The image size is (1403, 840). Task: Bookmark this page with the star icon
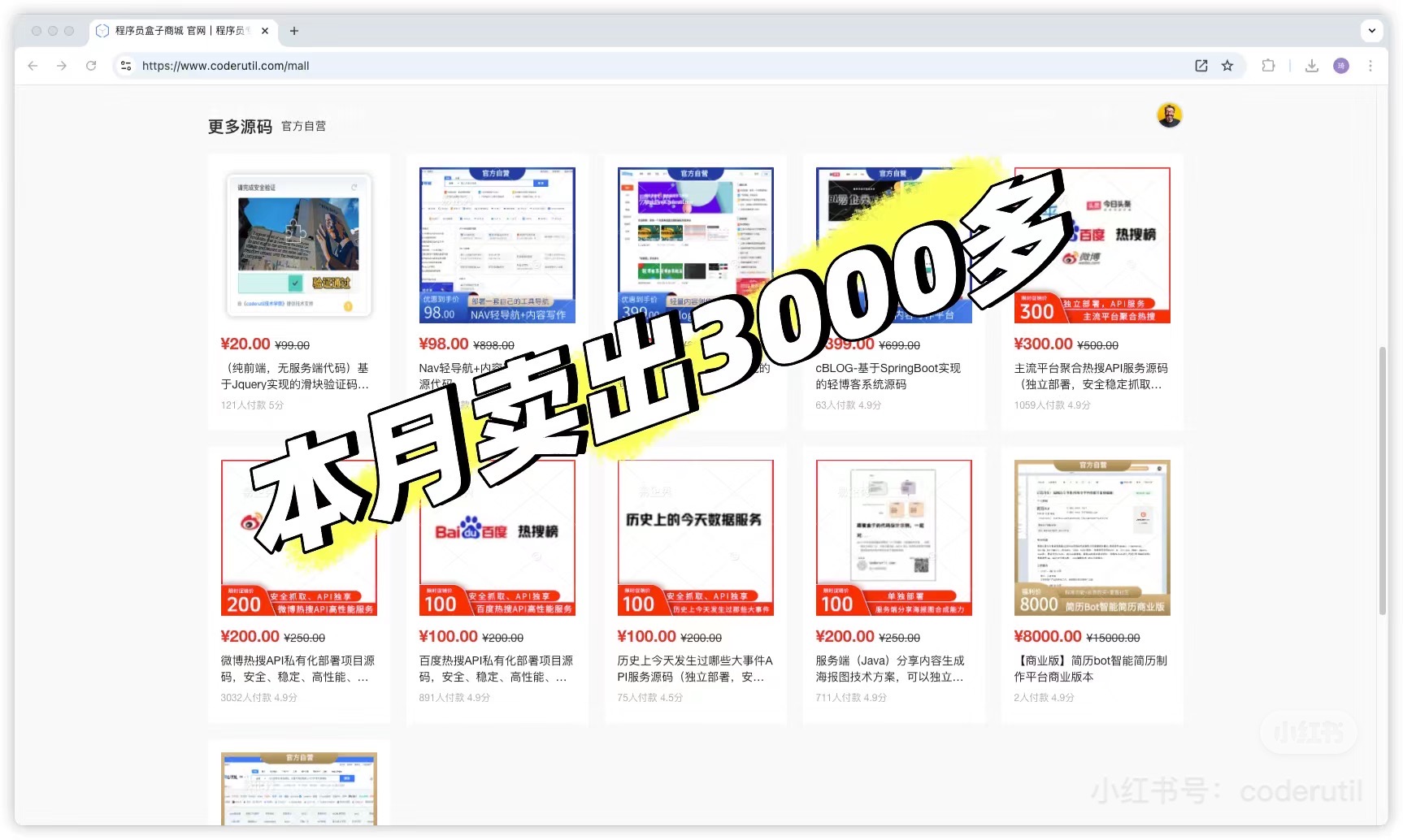pyautogui.click(x=1227, y=66)
